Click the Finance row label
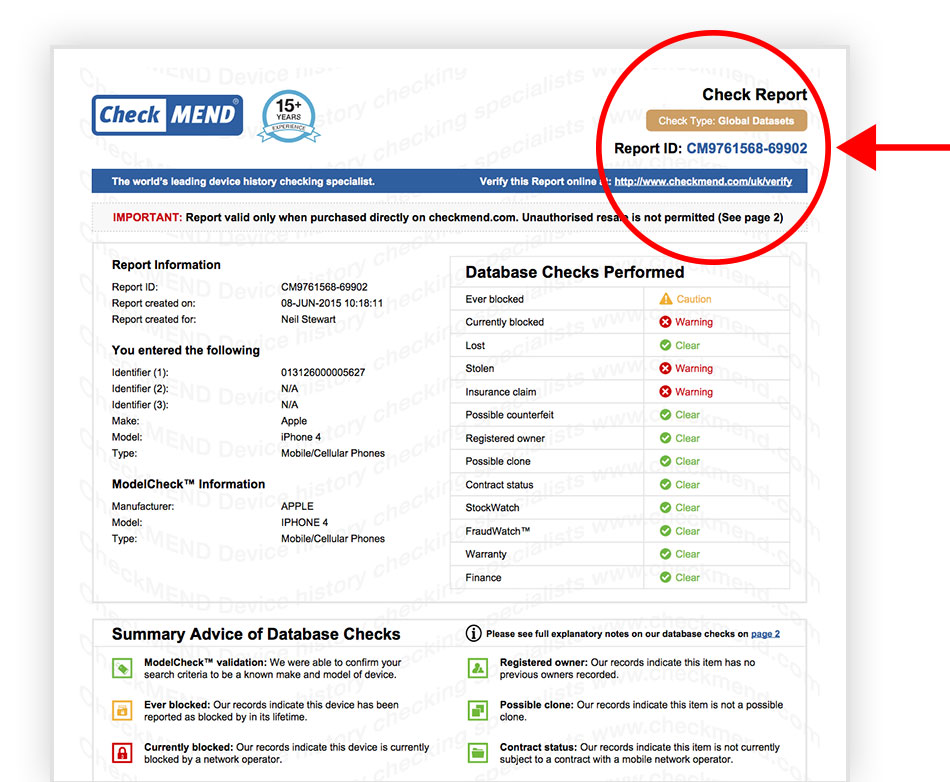Image resolution: width=950 pixels, height=782 pixels. (x=483, y=578)
